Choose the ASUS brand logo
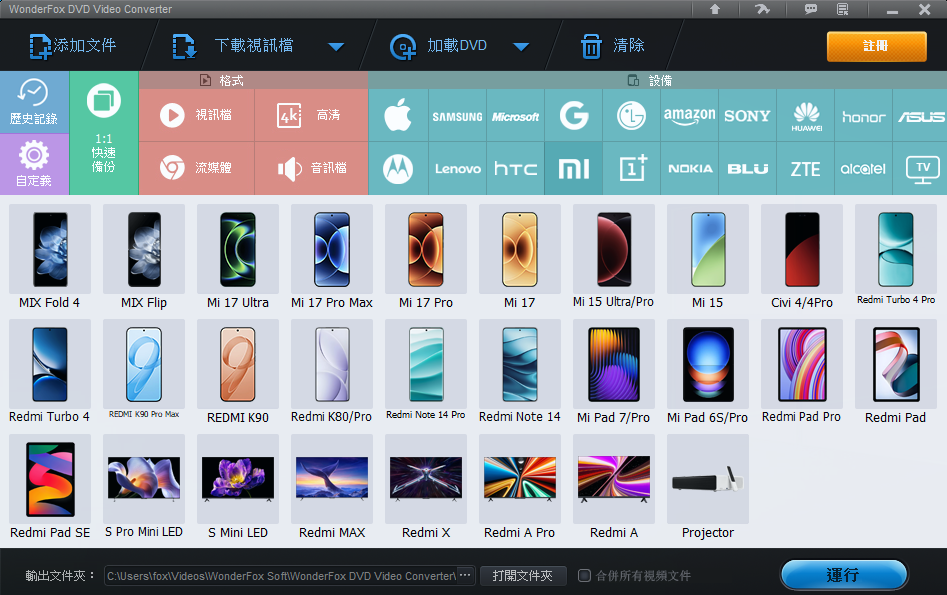The image size is (947, 595). tap(920, 115)
